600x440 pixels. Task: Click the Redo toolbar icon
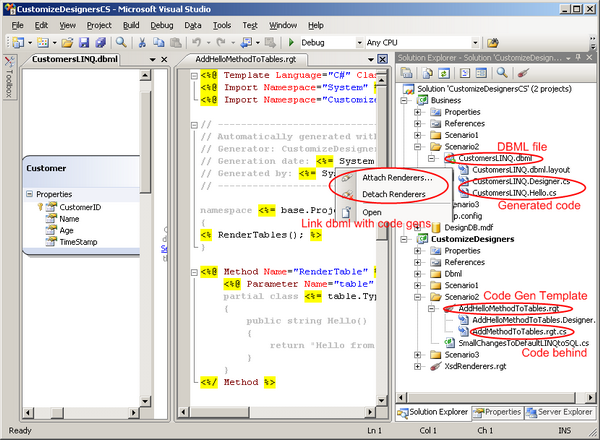pyautogui.click(x=221, y=42)
